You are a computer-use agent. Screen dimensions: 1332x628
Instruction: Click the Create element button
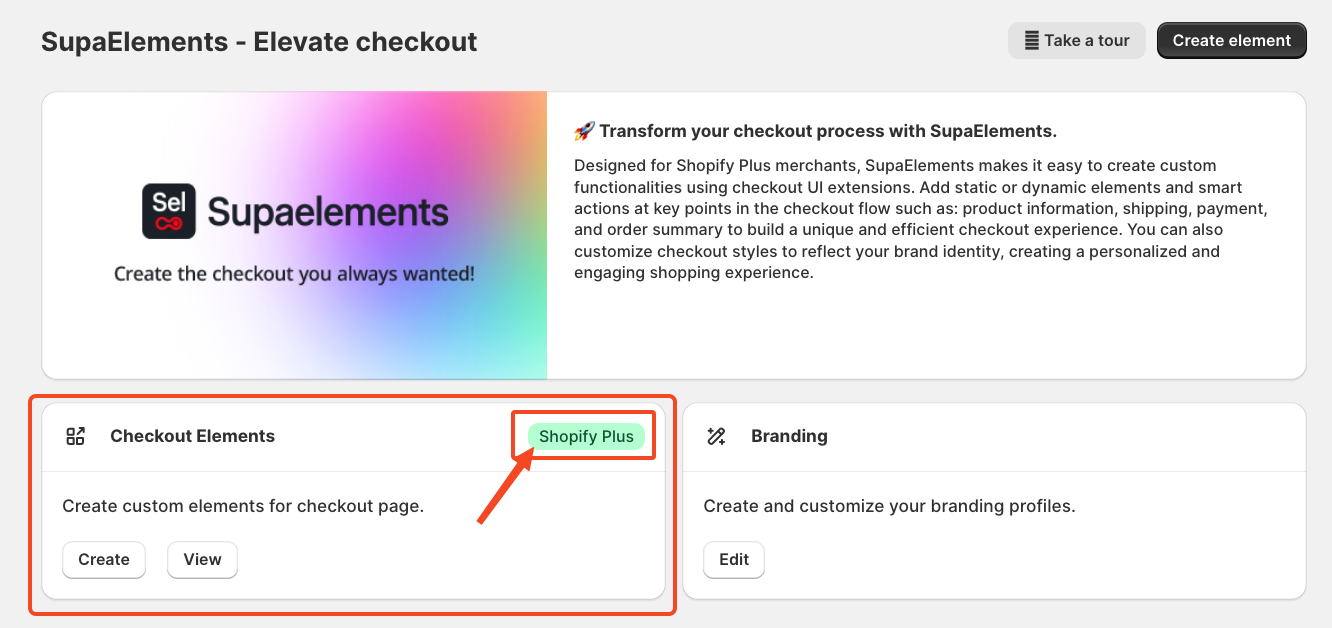(x=1232, y=41)
